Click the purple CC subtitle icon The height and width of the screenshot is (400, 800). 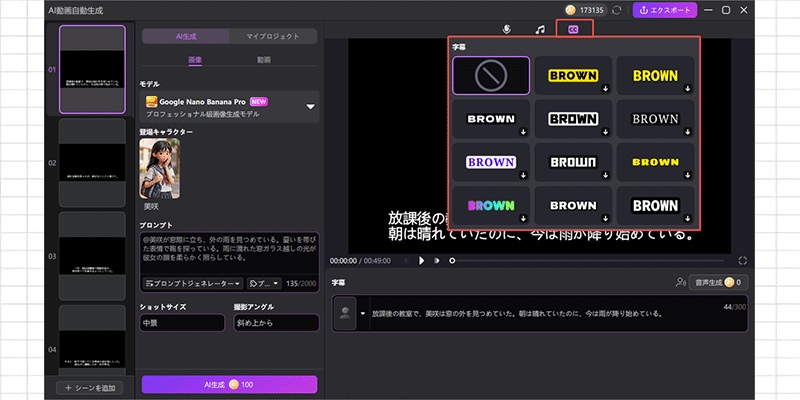coord(573,30)
